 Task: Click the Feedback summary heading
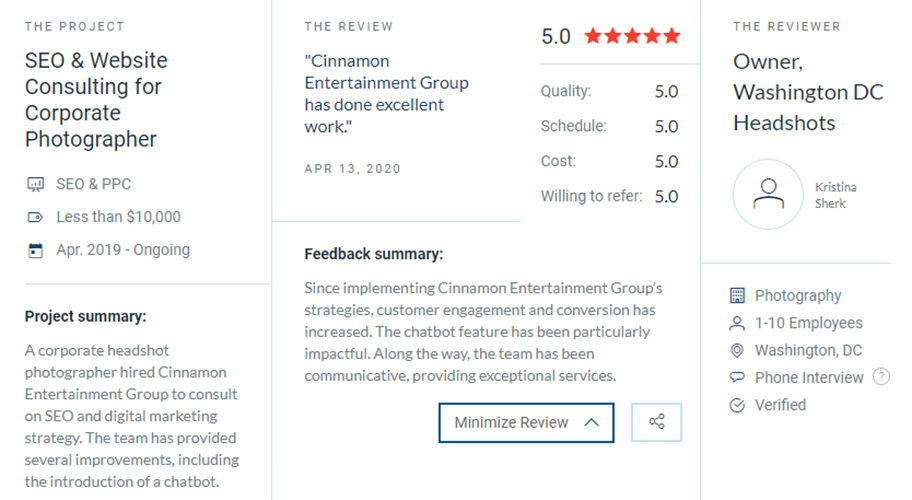click(x=373, y=254)
